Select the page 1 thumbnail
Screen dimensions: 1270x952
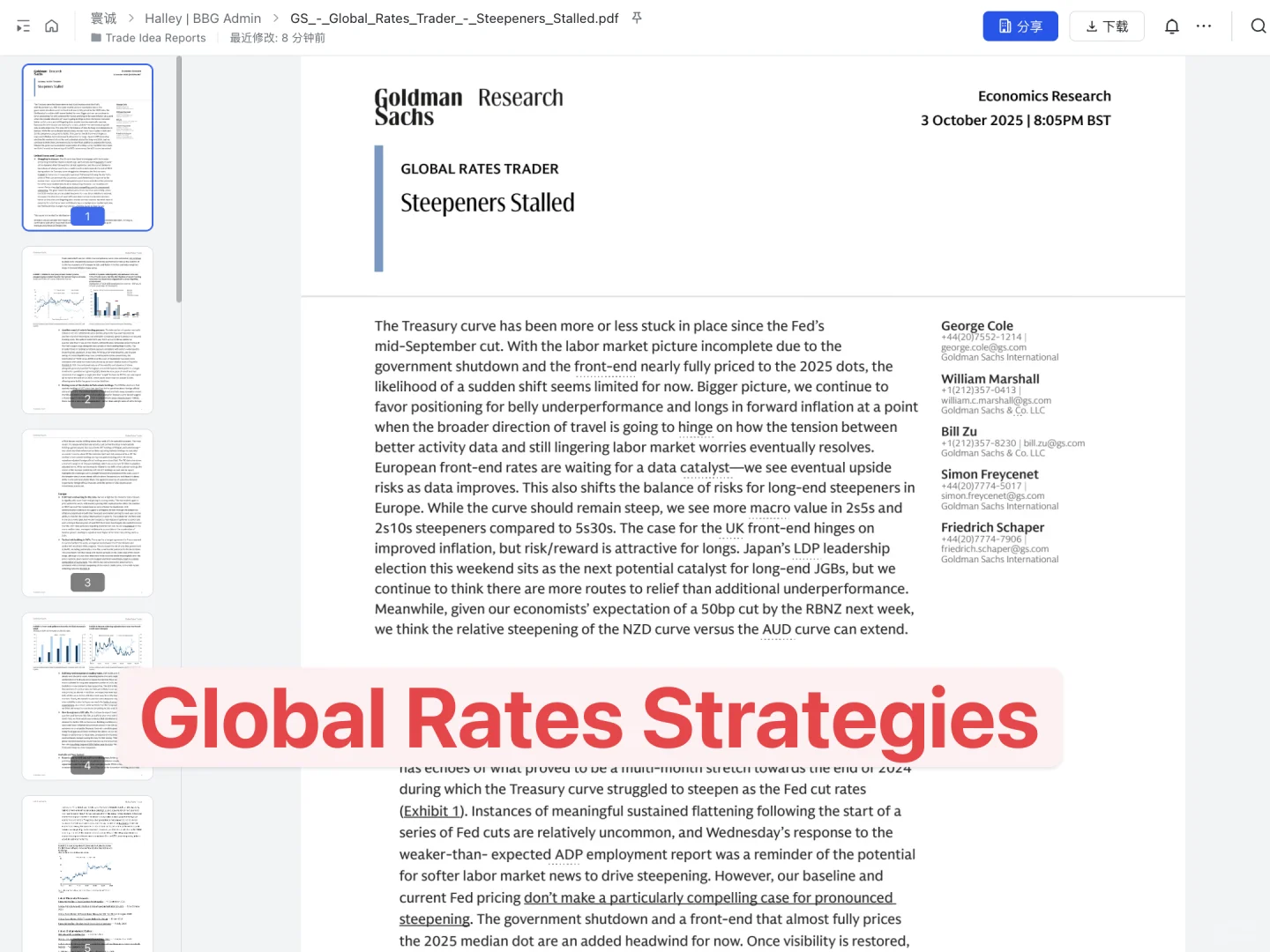tap(87, 147)
